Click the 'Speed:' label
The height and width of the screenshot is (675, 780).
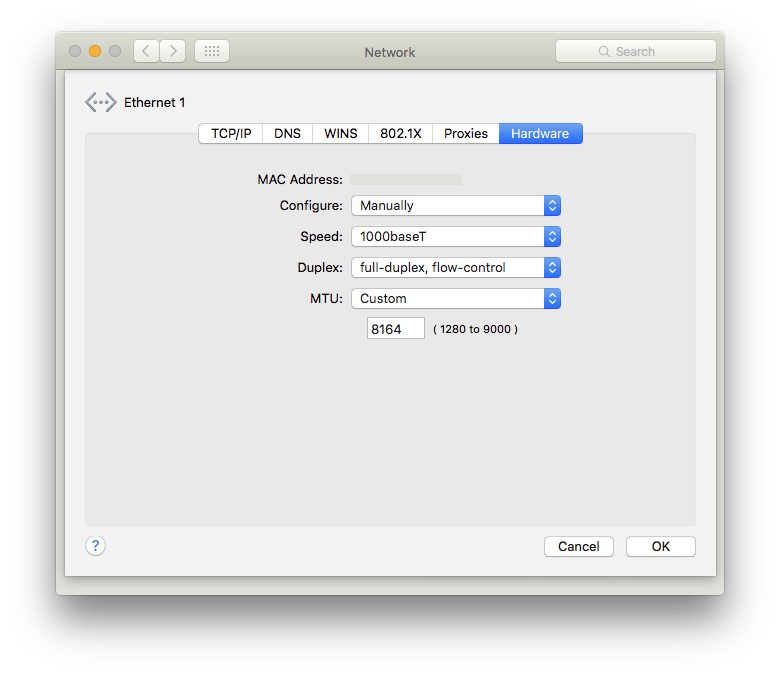tap(321, 237)
